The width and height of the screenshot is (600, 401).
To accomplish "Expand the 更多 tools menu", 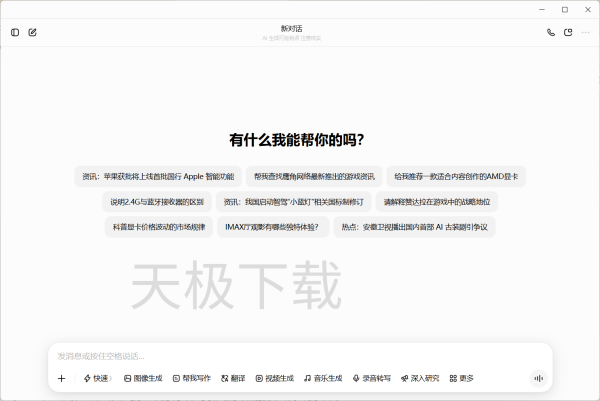I will tap(461, 378).
